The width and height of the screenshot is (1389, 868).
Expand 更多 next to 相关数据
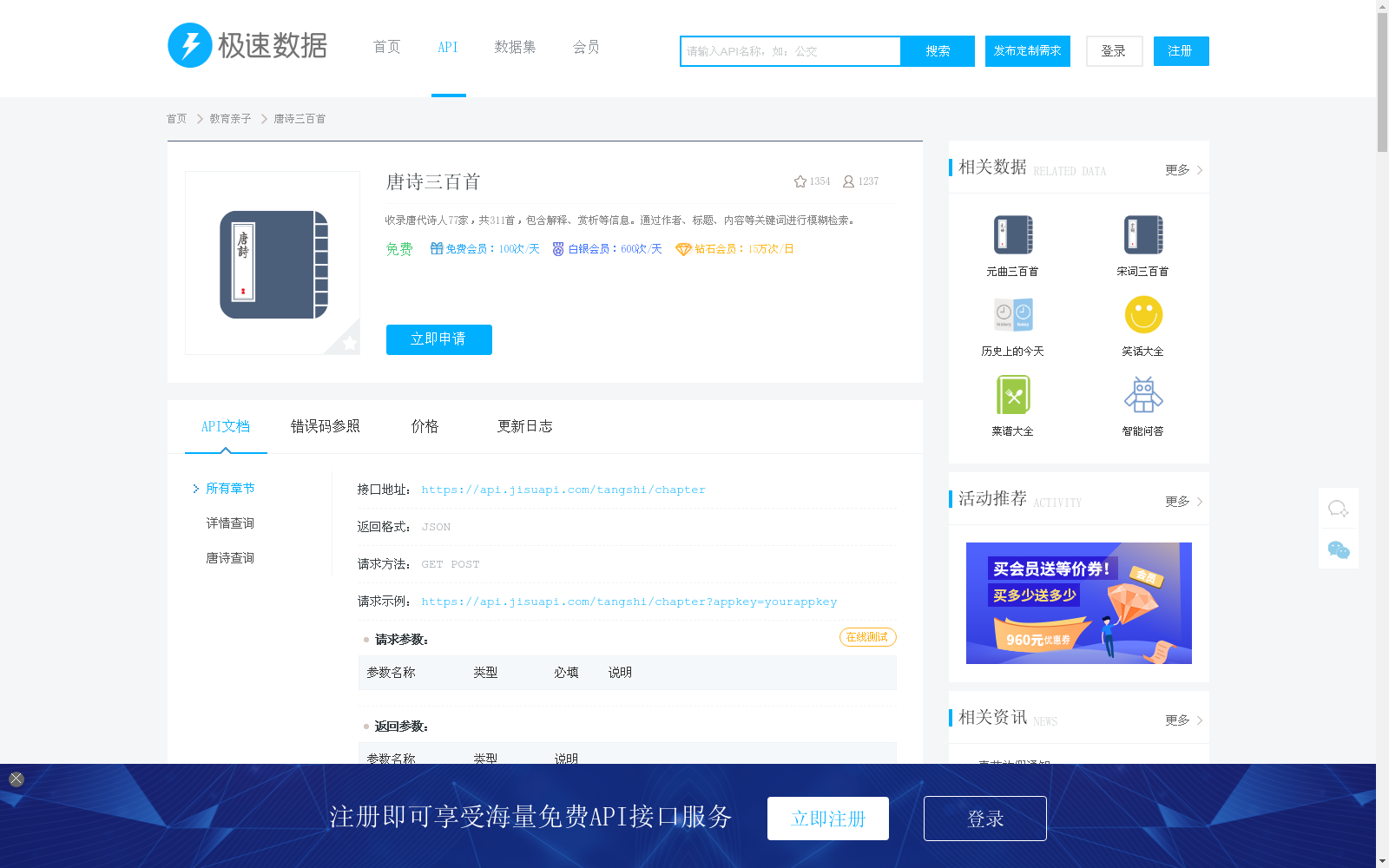(x=1177, y=170)
